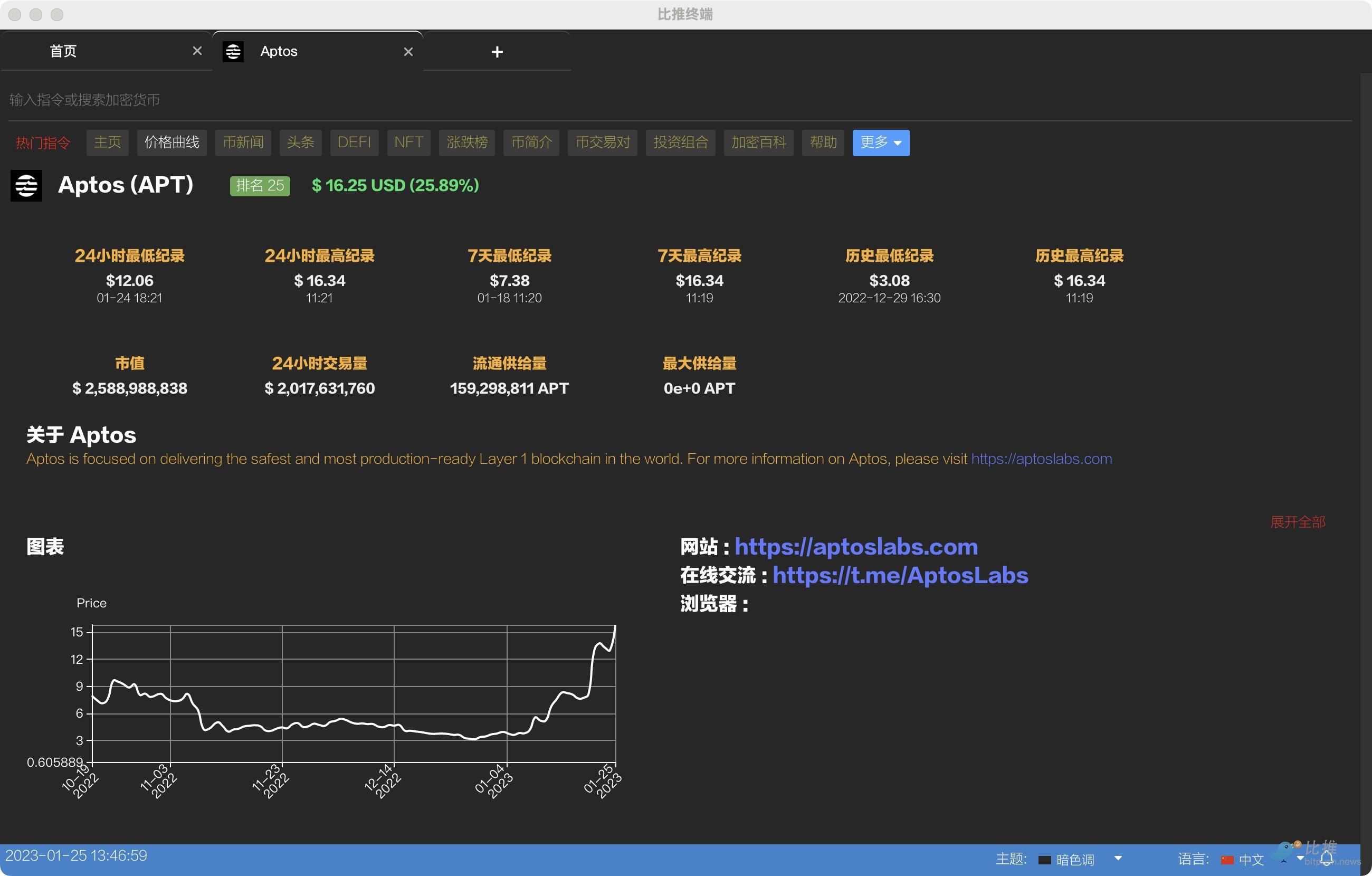The height and width of the screenshot is (876, 1372).
Task: Open the 暗色调 theme dropdown
Action: coord(1118,859)
